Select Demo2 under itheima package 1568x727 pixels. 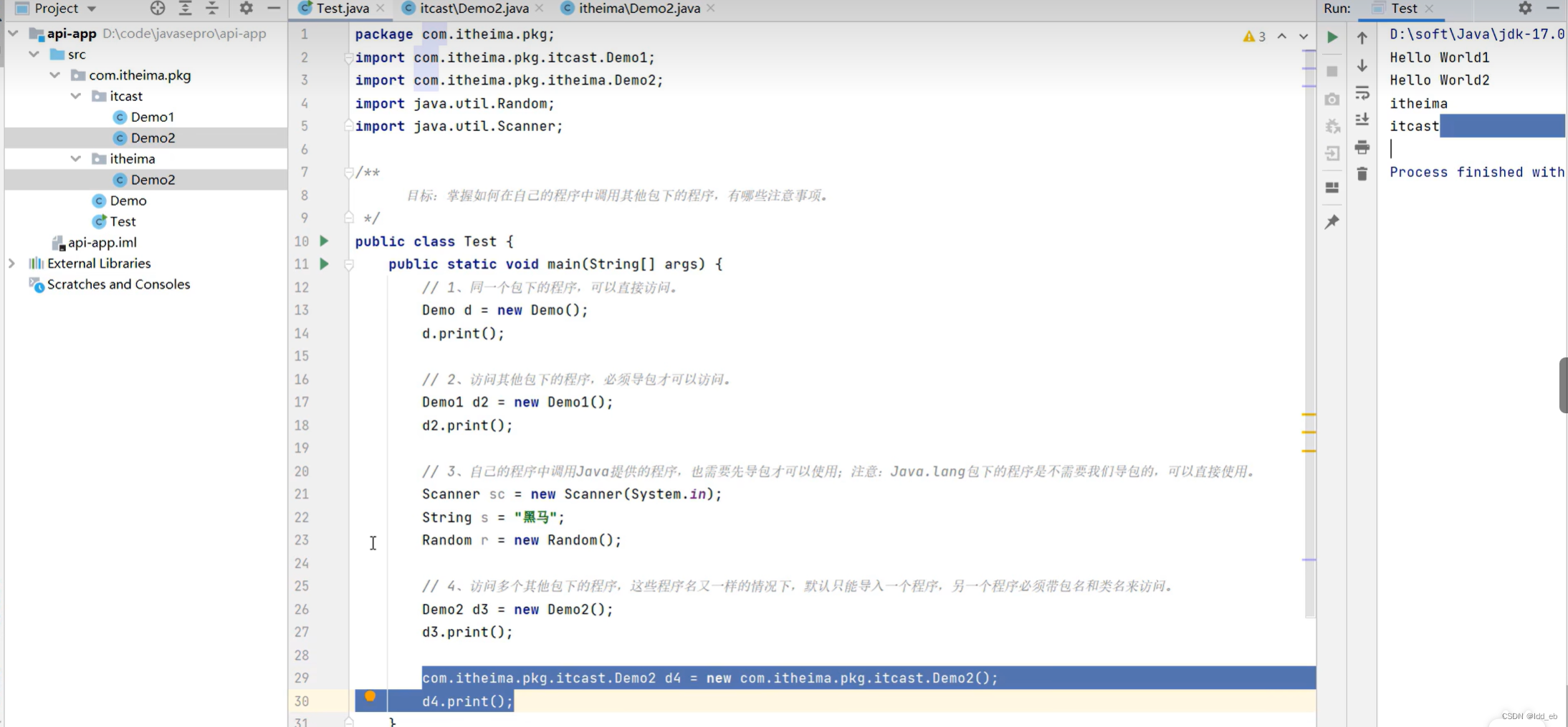click(x=145, y=179)
